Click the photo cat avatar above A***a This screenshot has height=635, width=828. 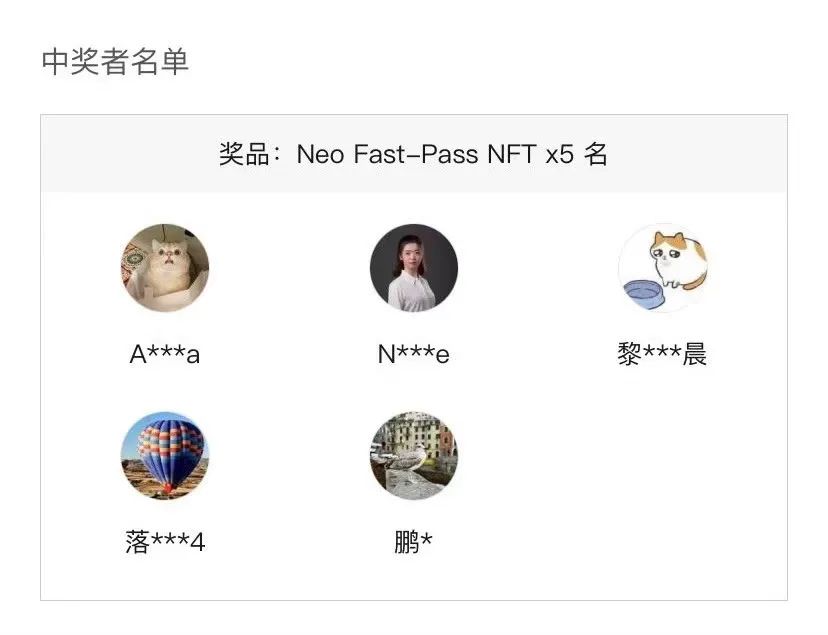165,268
